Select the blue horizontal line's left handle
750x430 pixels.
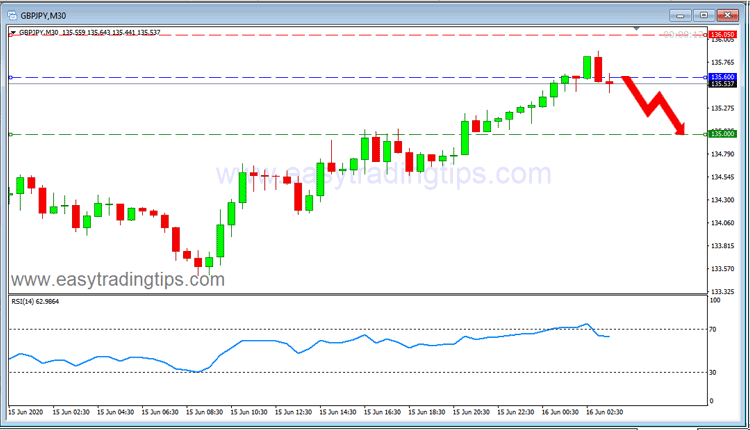(9, 77)
